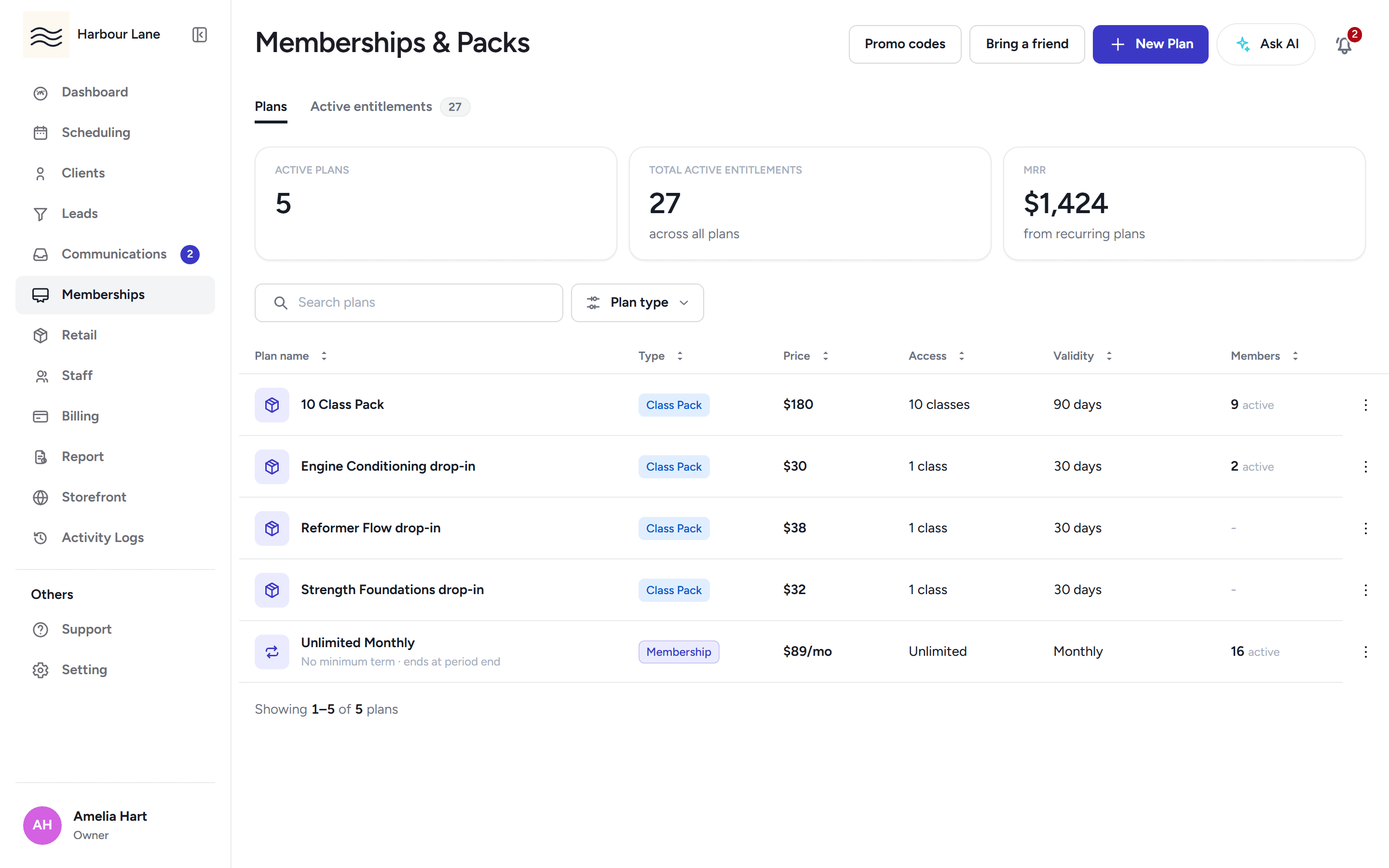1389x868 pixels.
Task: Click the $180 price cell
Action: click(798, 405)
